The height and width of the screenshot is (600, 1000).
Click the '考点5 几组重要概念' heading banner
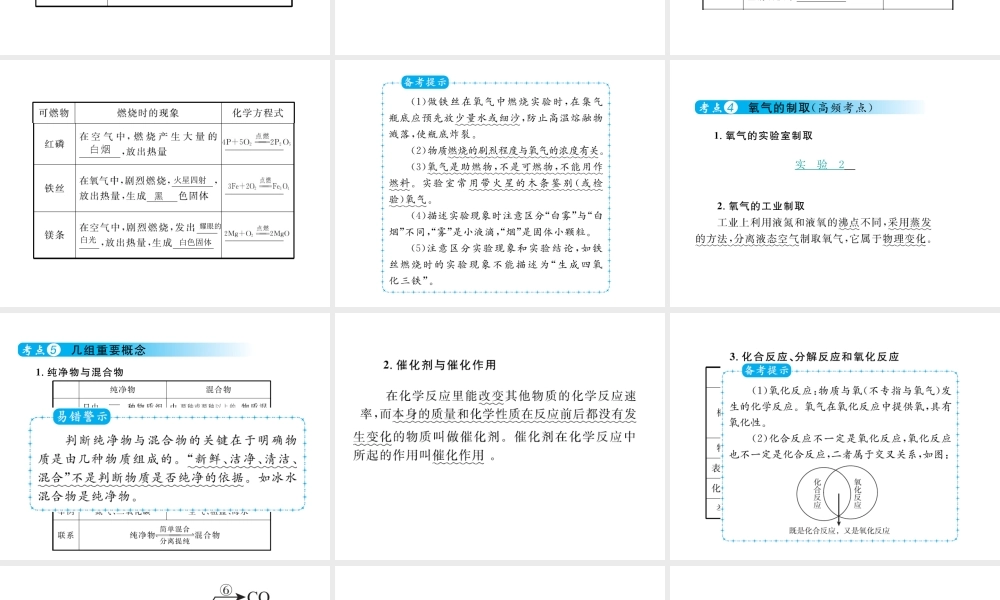pyautogui.click(x=135, y=349)
